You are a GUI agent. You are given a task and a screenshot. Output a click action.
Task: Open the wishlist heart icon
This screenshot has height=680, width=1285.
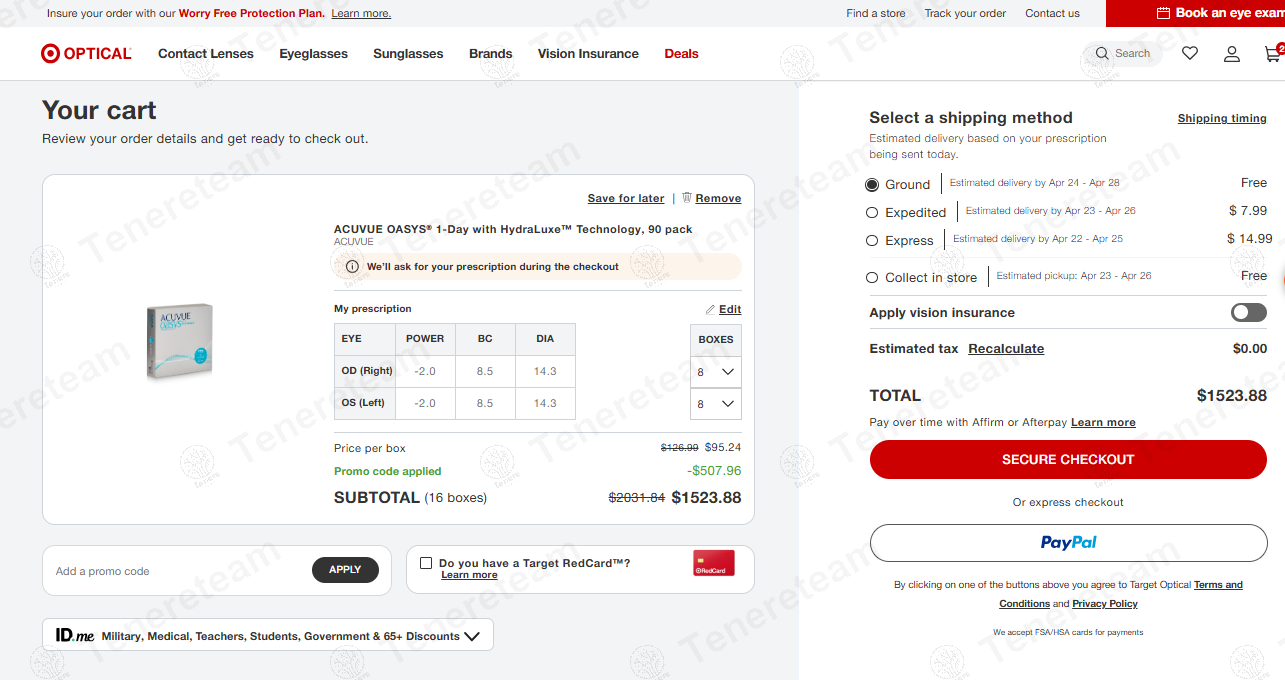(x=1190, y=54)
